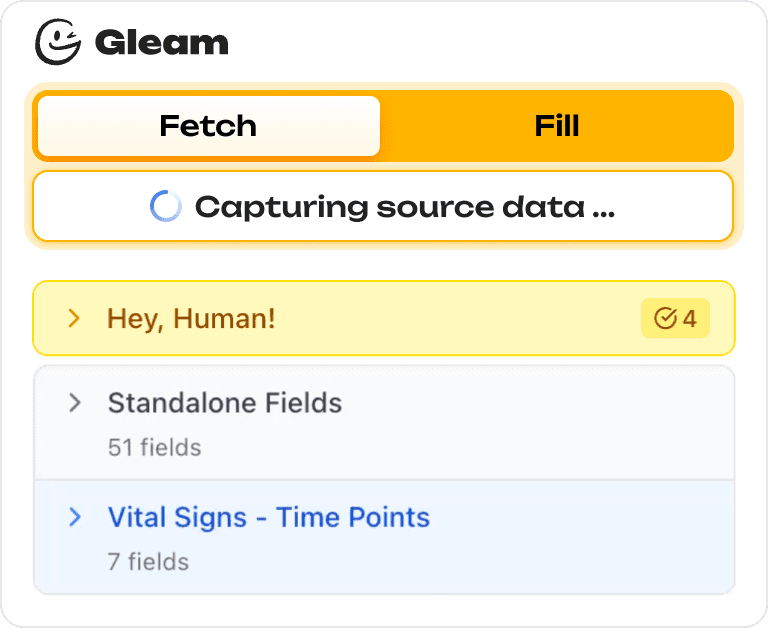Click the Gleam brand name text
Image resolution: width=768 pixels, height=628 pixels.
tap(162, 43)
